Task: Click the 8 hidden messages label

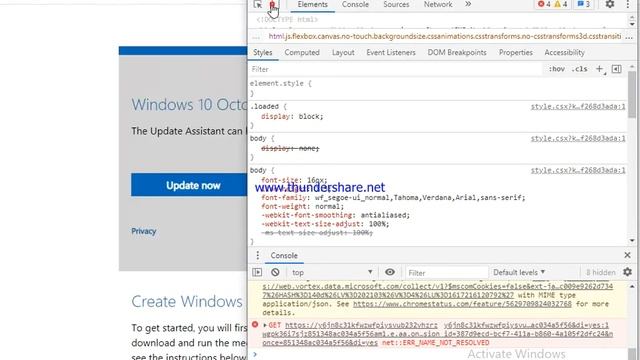Action: pyautogui.click(x=600, y=273)
